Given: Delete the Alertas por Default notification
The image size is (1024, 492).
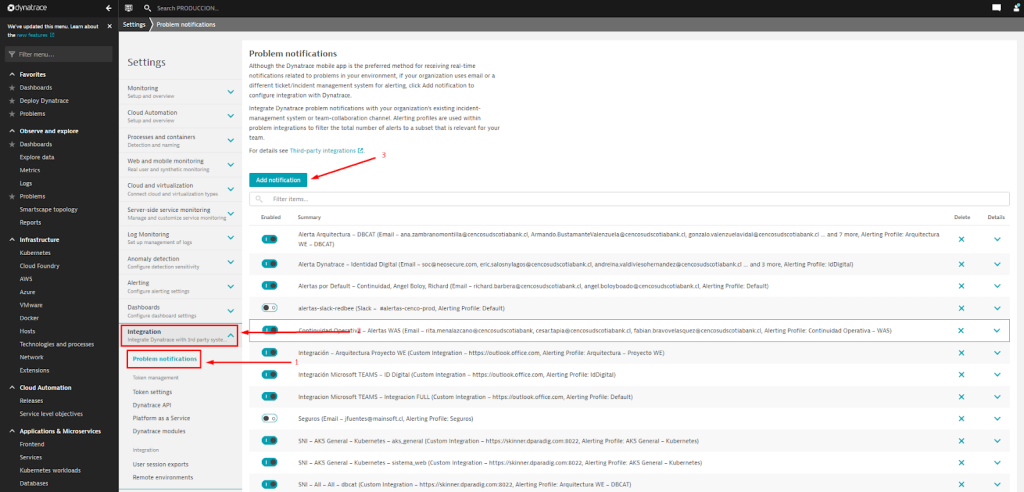Looking at the screenshot, I should (961, 286).
